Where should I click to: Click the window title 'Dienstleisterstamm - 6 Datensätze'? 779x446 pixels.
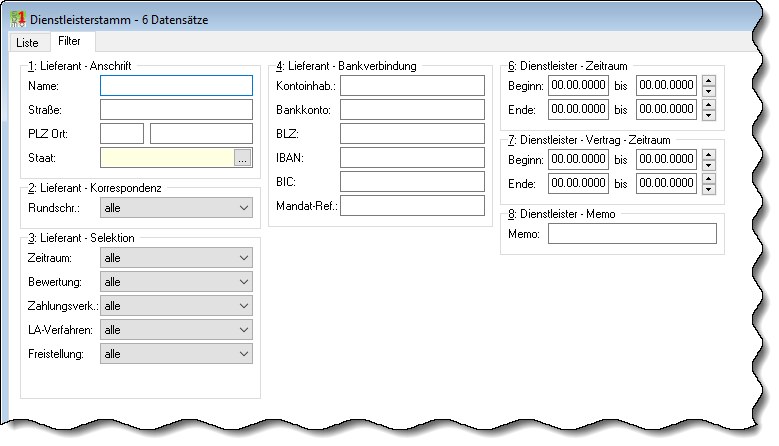(119, 20)
